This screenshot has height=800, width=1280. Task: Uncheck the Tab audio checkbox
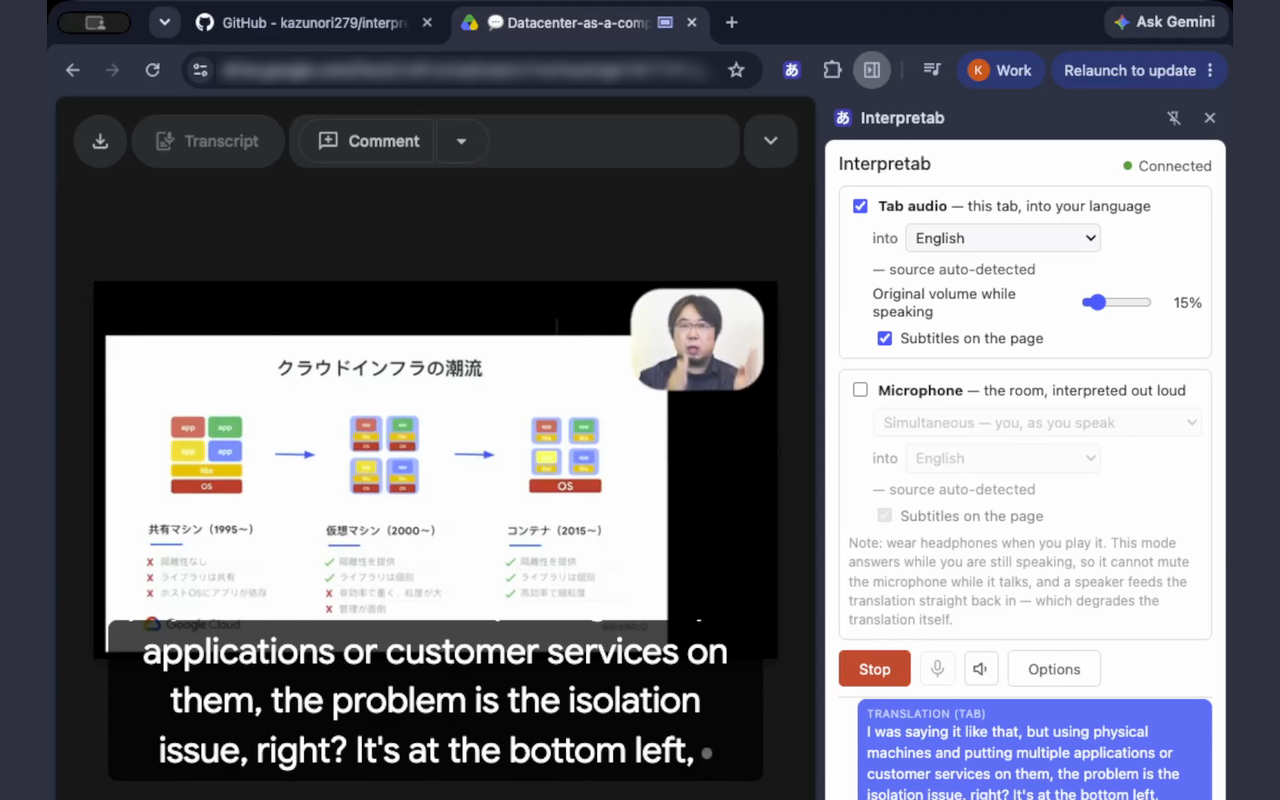pyautogui.click(x=860, y=206)
